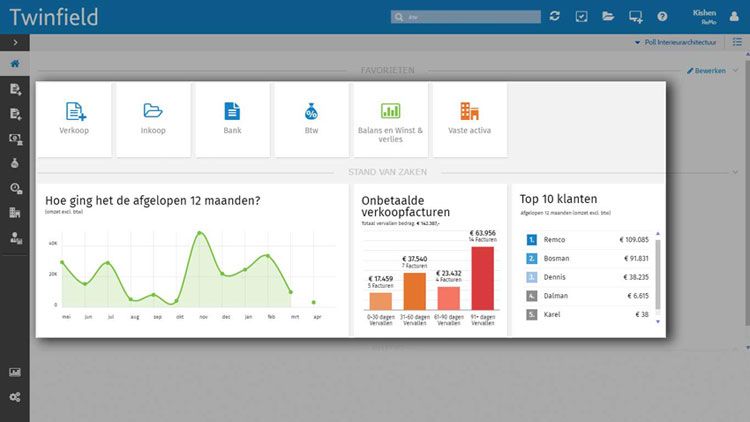Click the down arrow of the customer list scrollbar

tap(658, 322)
